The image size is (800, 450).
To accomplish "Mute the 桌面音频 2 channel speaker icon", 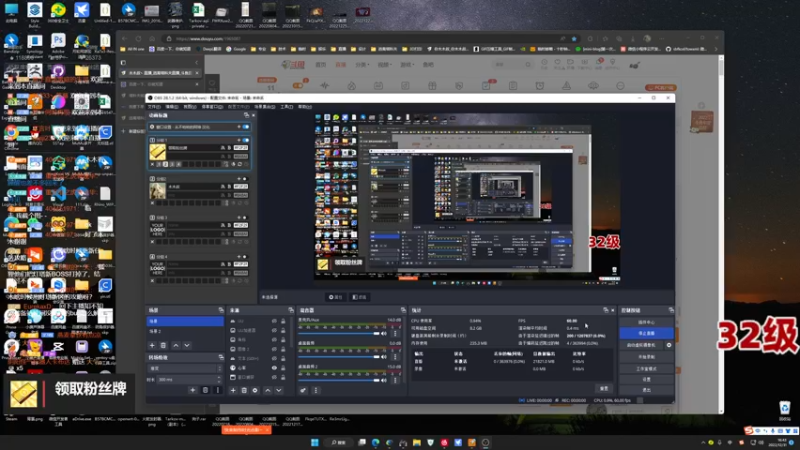I will (384, 380).
